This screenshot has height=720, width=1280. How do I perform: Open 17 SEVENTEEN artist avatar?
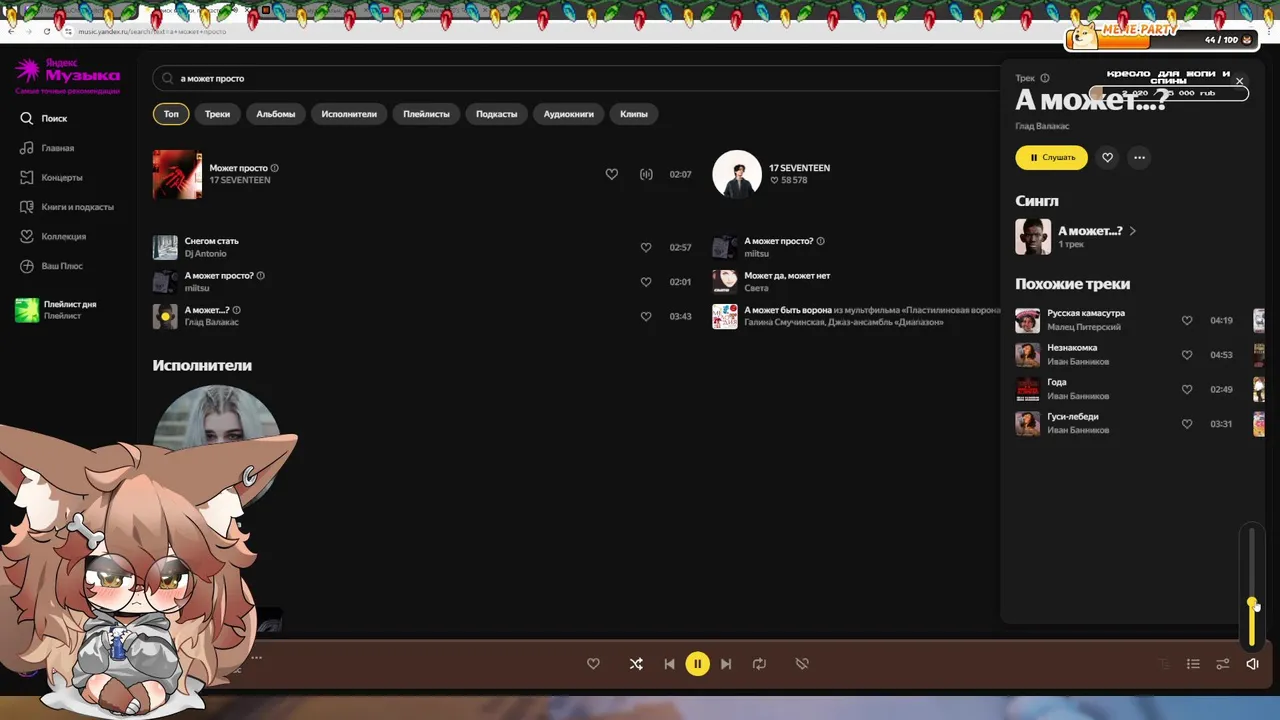pyautogui.click(x=737, y=174)
